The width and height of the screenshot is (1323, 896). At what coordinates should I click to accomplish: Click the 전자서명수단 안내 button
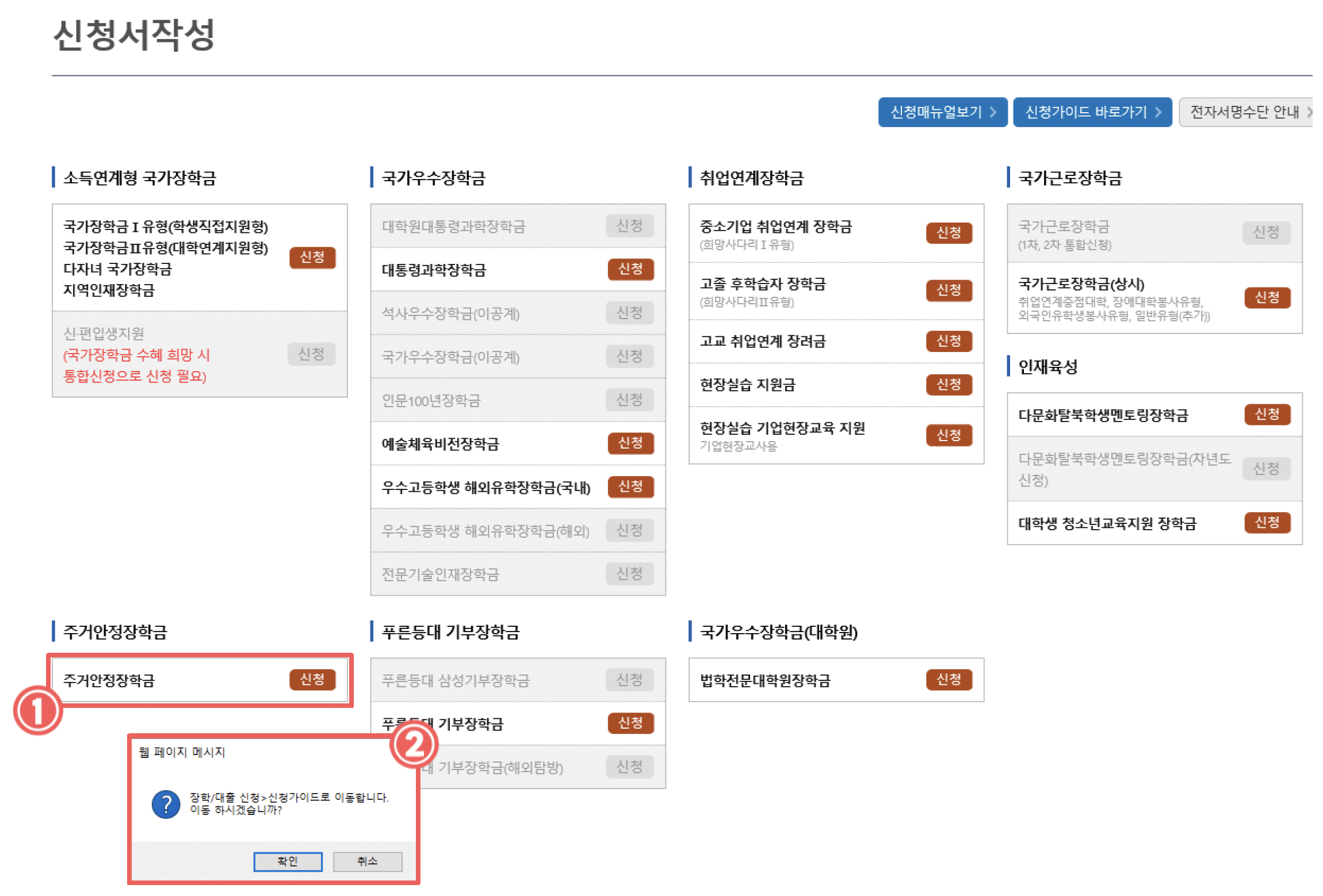click(x=1246, y=112)
